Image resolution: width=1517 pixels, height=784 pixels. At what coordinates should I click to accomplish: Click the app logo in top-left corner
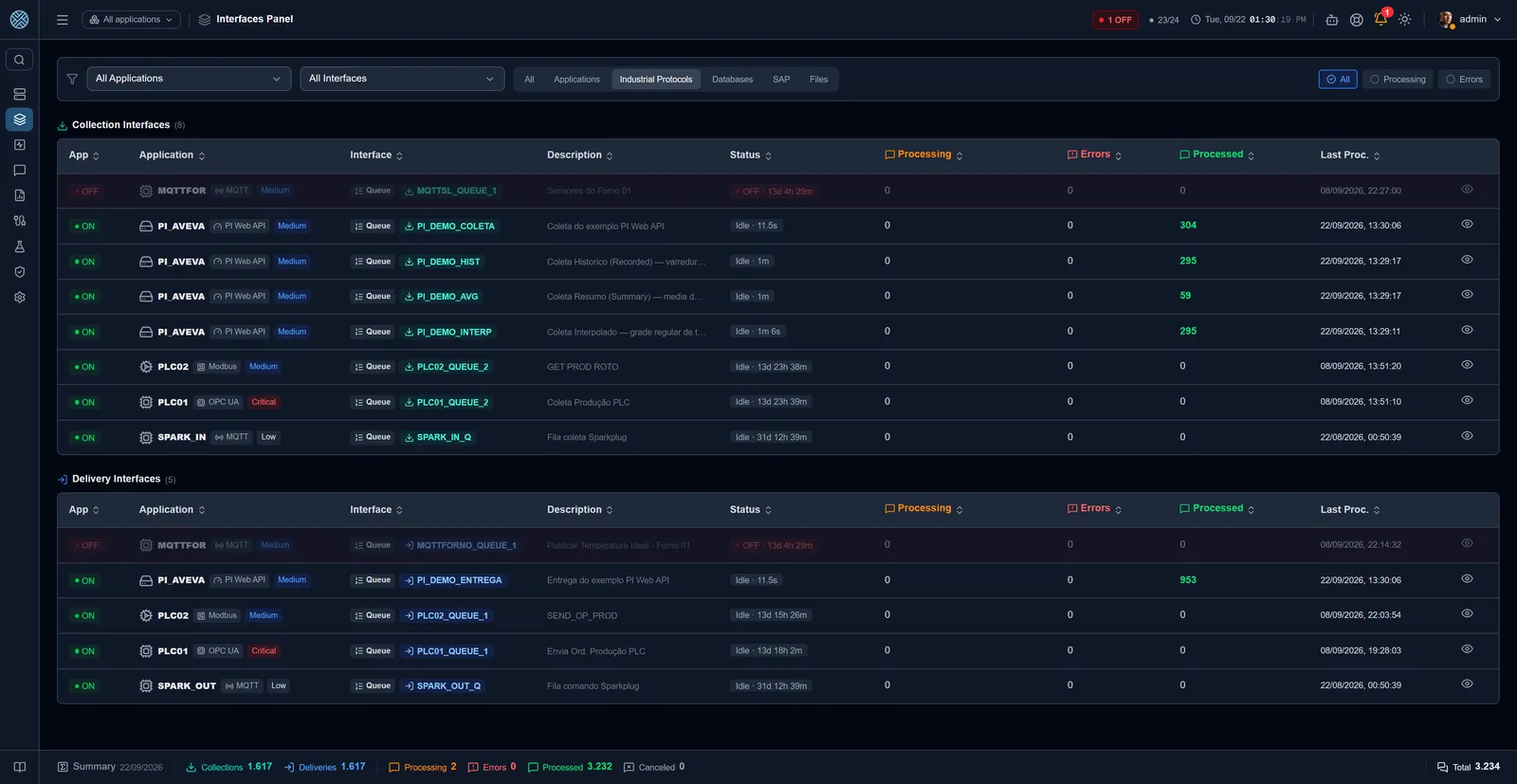coord(19,19)
